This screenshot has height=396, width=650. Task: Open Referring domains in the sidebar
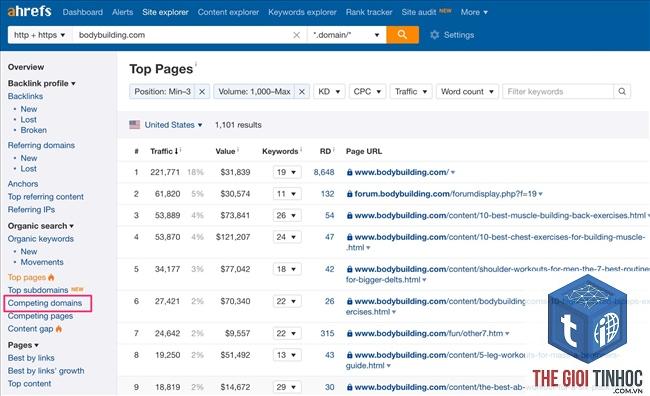[x=41, y=146]
